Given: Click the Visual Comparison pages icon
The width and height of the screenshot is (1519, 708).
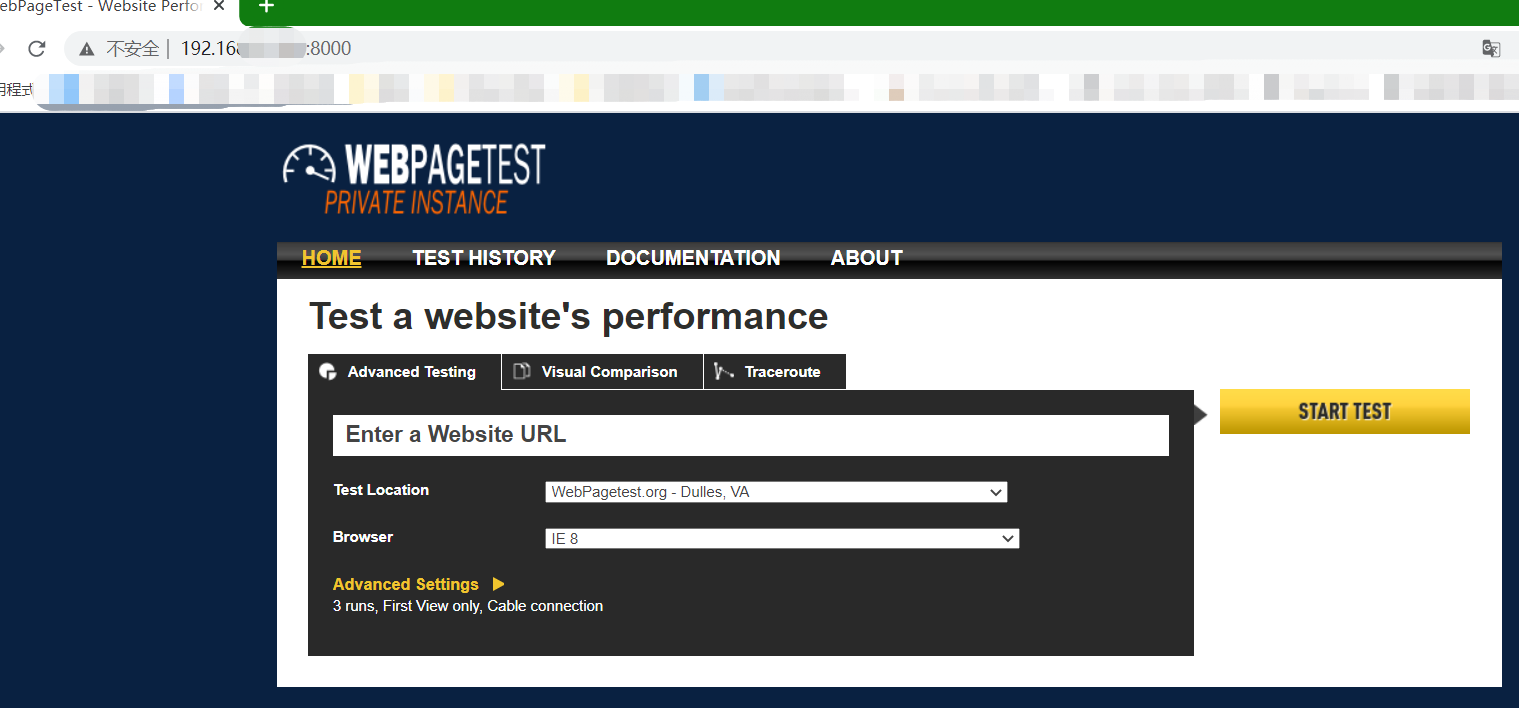Looking at the screenshot, I should [521, 372].
